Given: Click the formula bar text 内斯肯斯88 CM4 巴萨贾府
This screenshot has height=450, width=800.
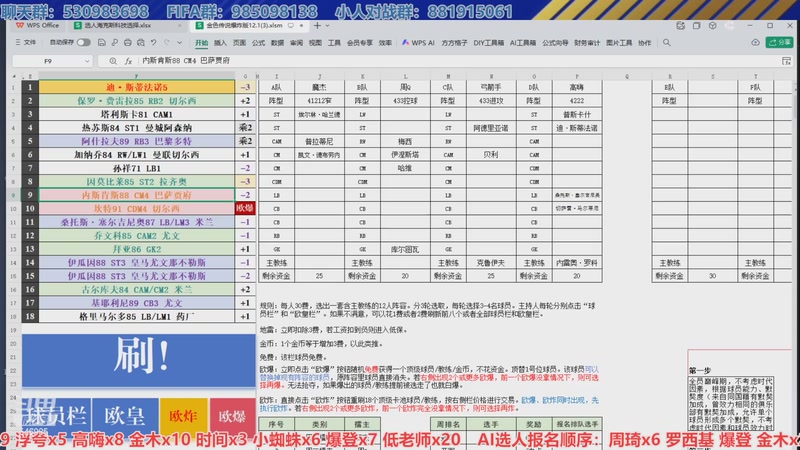Looking at the screenshot, I should coord(186,61).
